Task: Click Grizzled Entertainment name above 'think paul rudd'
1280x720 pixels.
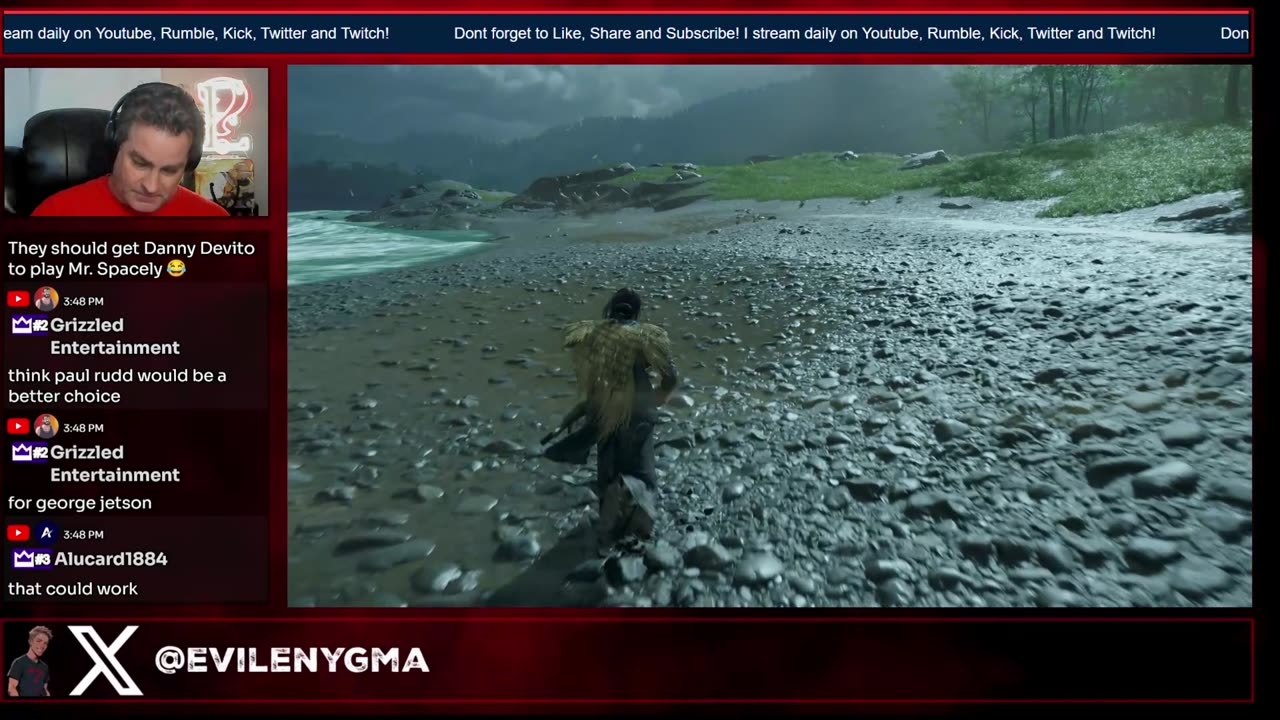Action: click(x=115, y=336)
